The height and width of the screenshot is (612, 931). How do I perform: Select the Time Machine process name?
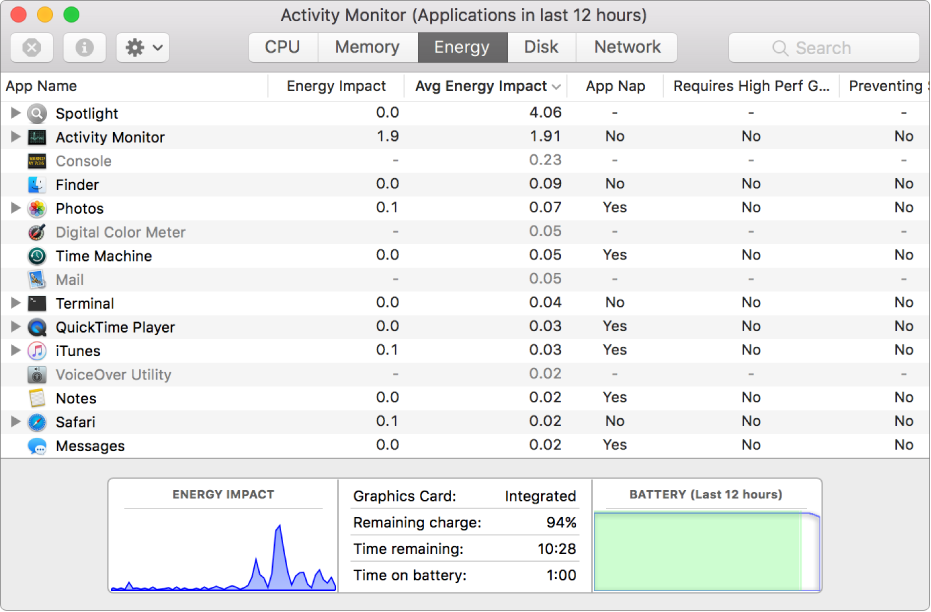104,256
